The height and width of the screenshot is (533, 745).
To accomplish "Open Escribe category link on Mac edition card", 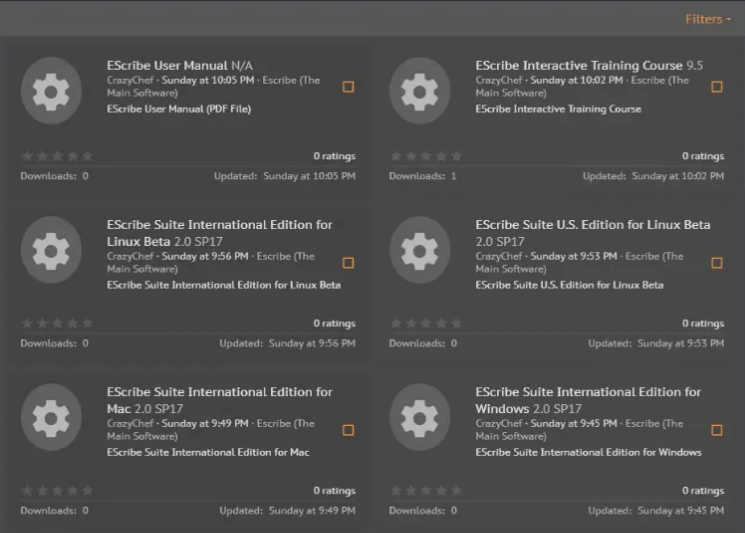I will click(210, 430).
